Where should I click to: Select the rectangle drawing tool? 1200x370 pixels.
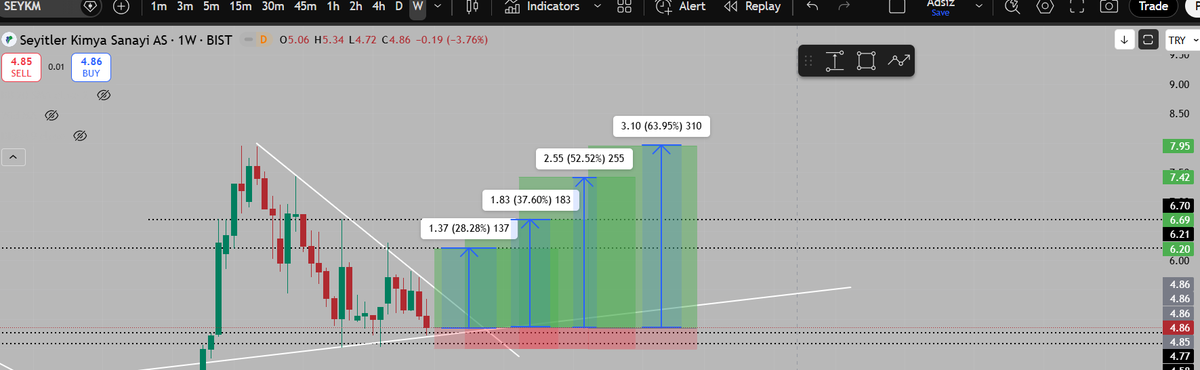[867, 61]
